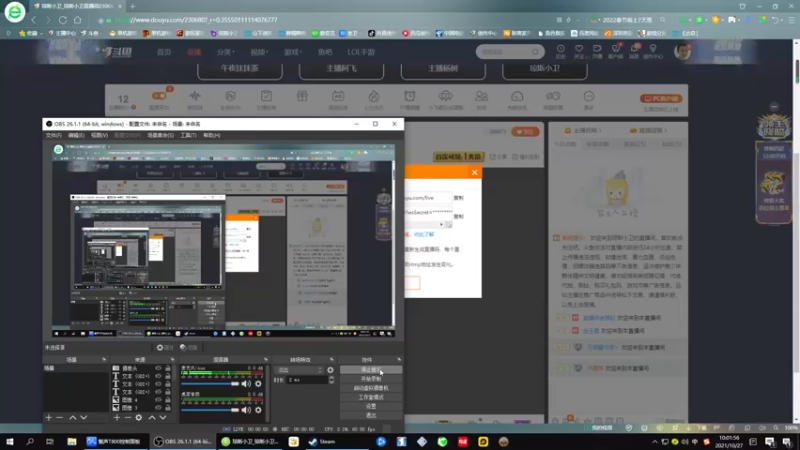Toggle visibility eye of image 4 source

[x=158, y=400]
